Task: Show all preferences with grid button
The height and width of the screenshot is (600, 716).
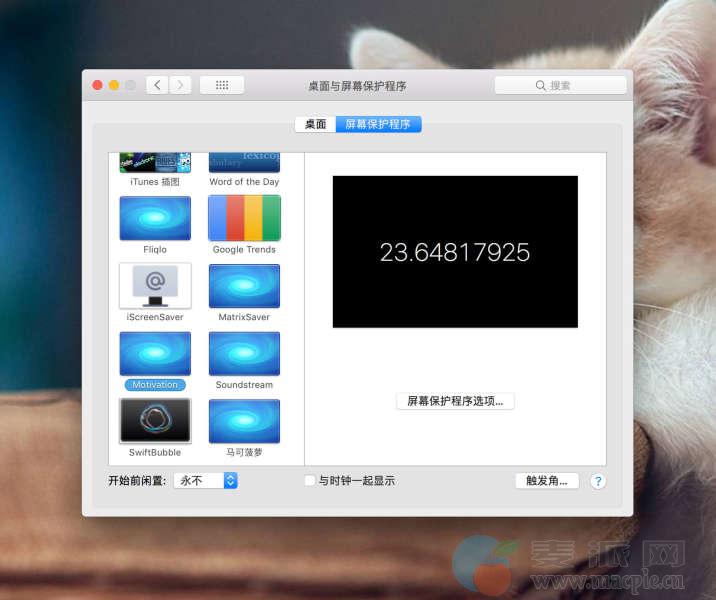Action: tap(222, 86)
